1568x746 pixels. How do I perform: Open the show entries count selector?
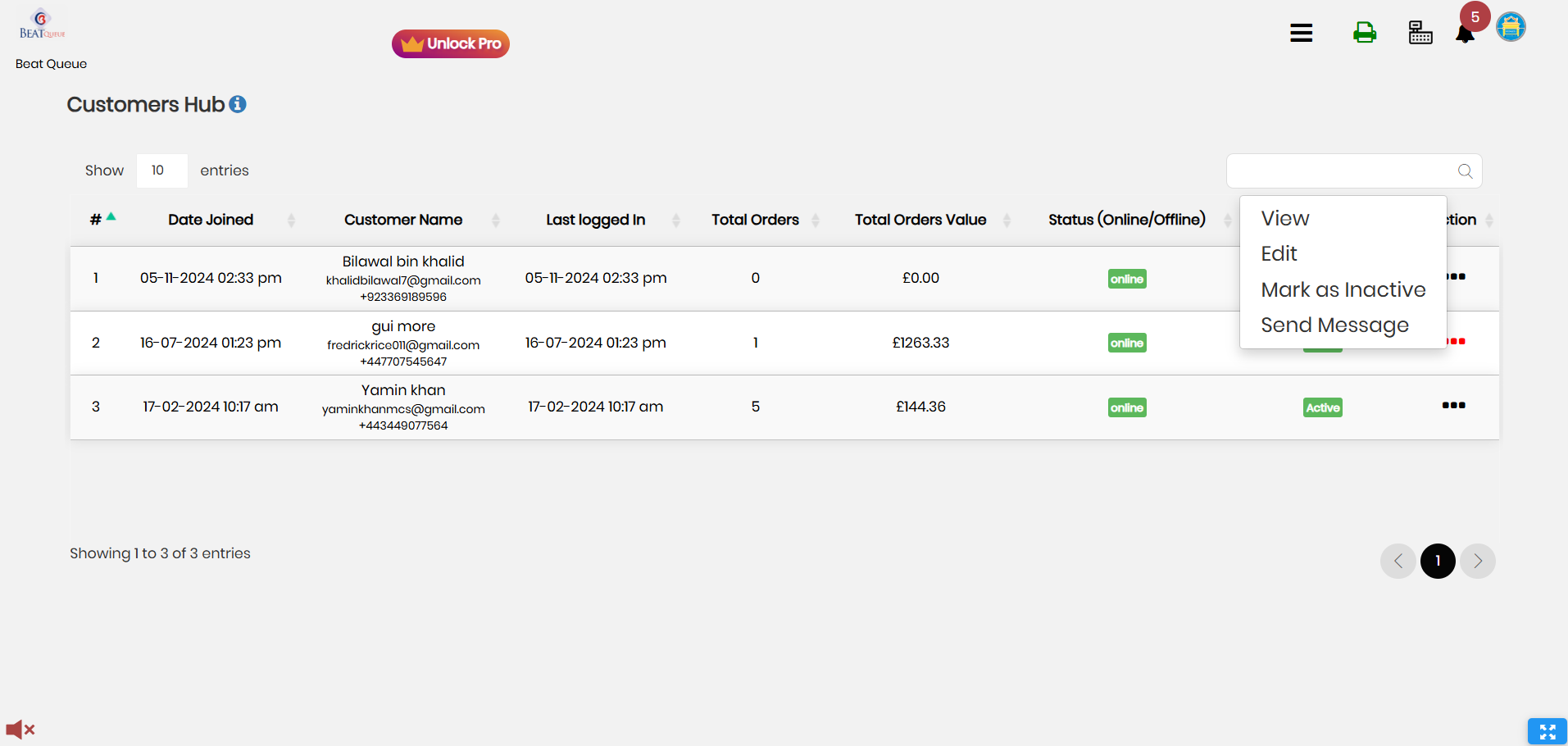[x=161, y=171]
